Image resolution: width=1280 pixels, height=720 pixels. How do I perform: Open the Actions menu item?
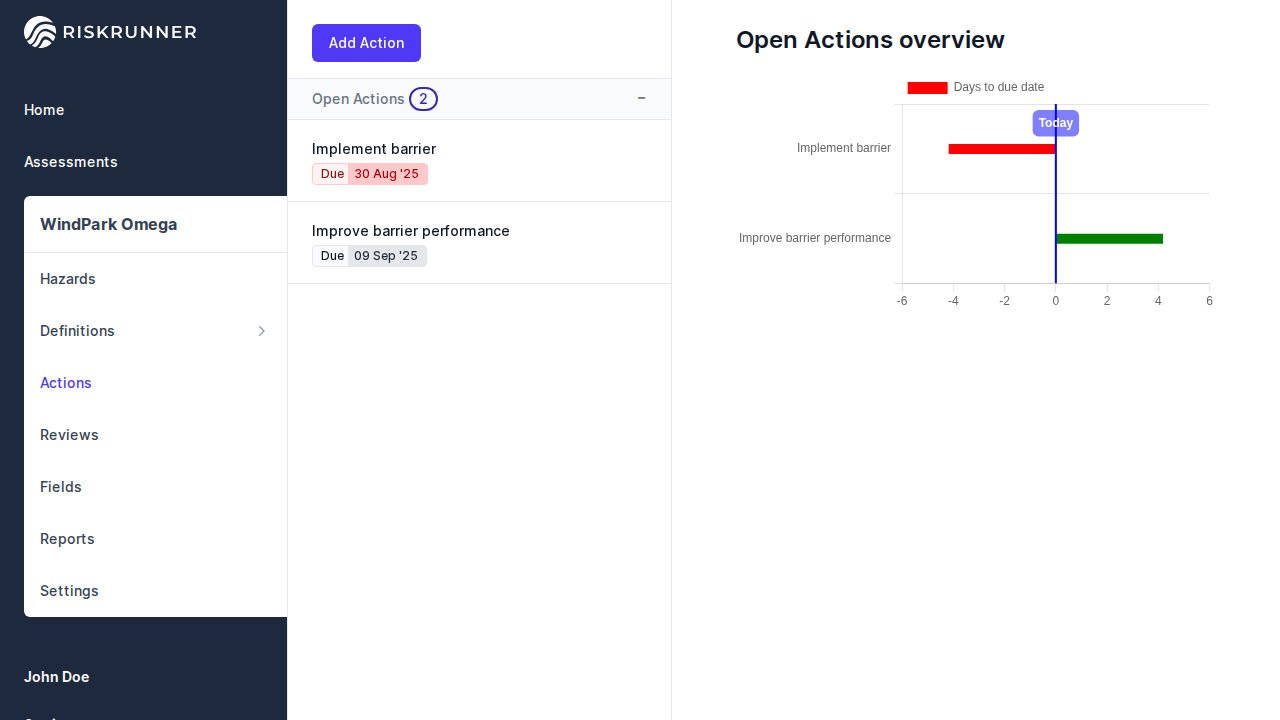click(66, 383)
